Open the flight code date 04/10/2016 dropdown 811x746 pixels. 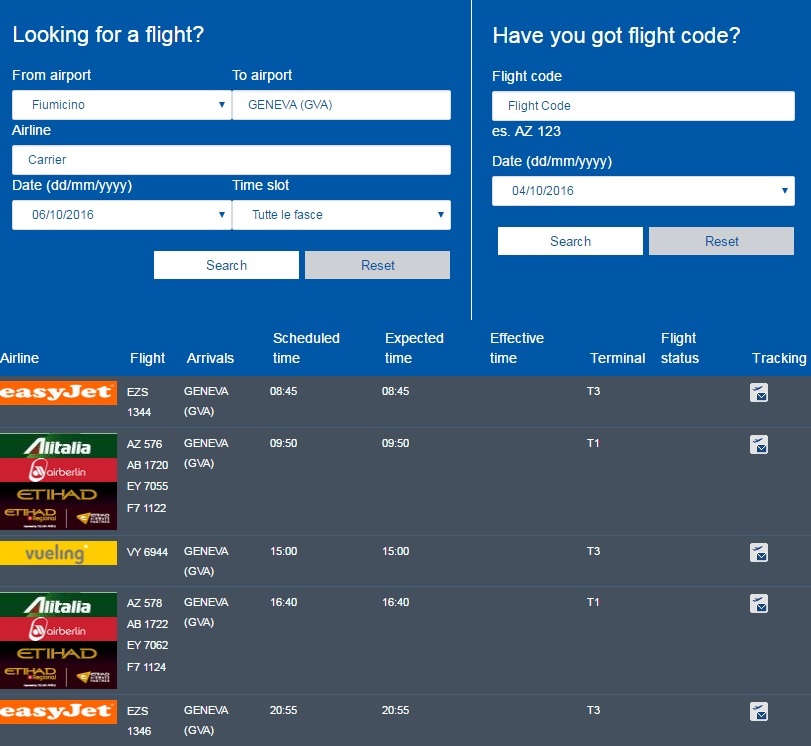(643, 191)
